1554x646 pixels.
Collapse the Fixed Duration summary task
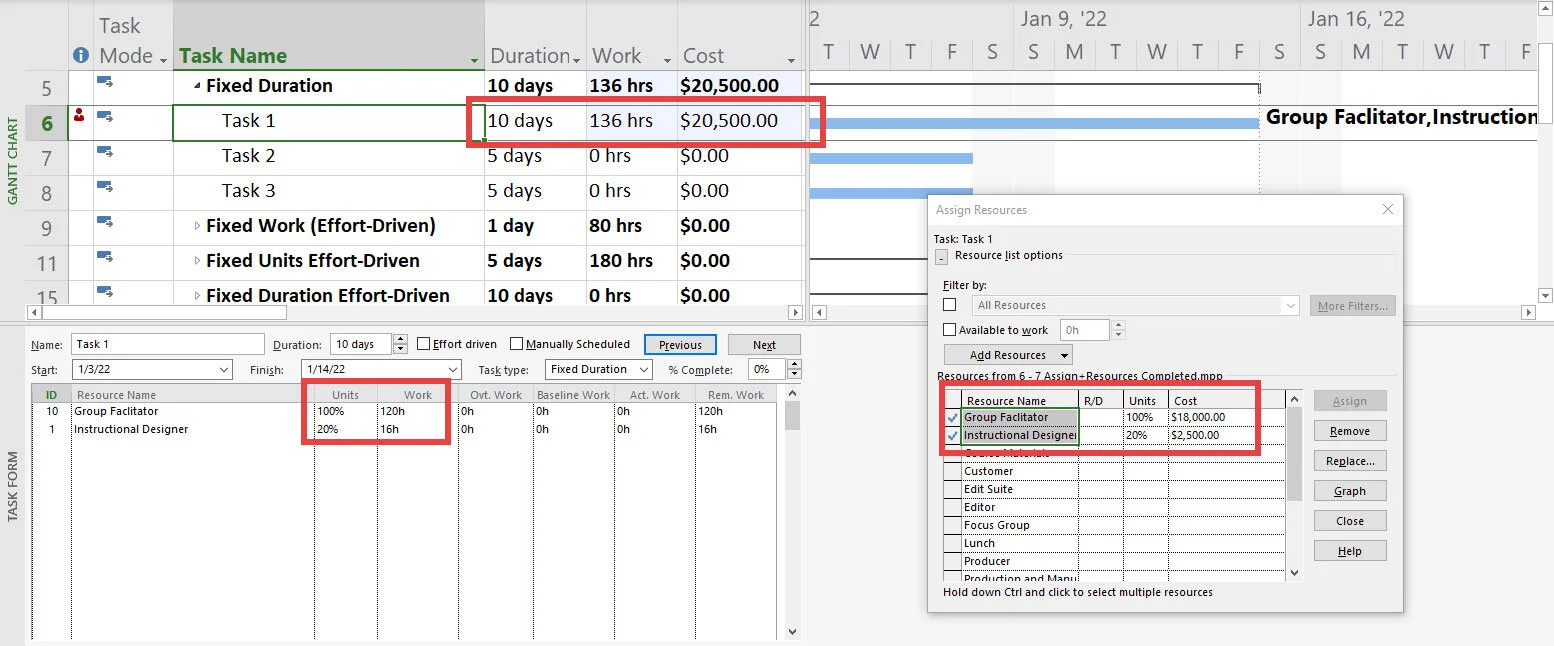click(x=197, y=86)
